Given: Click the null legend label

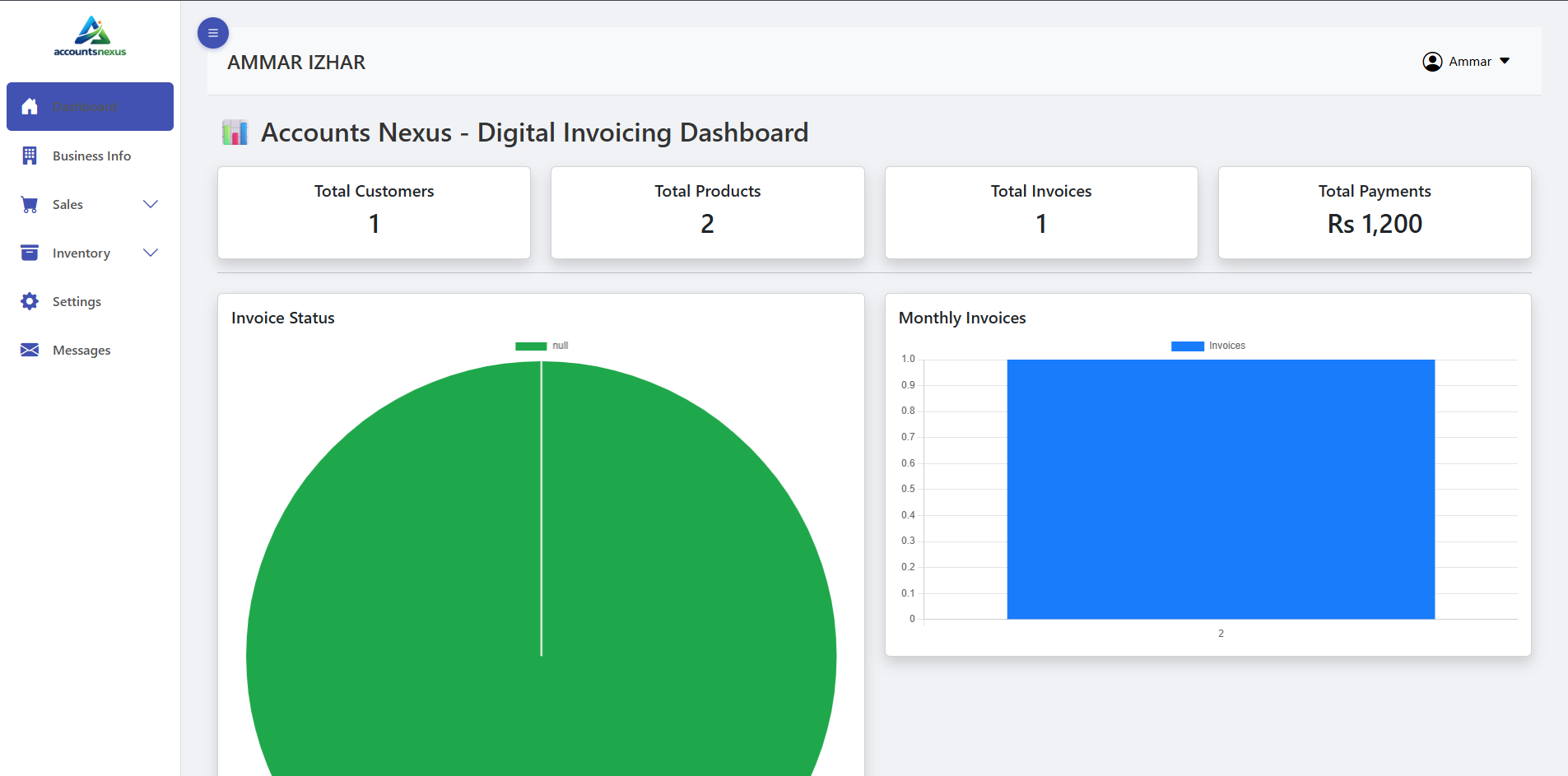Looking at the screenshot, I should tap(561, 346).
